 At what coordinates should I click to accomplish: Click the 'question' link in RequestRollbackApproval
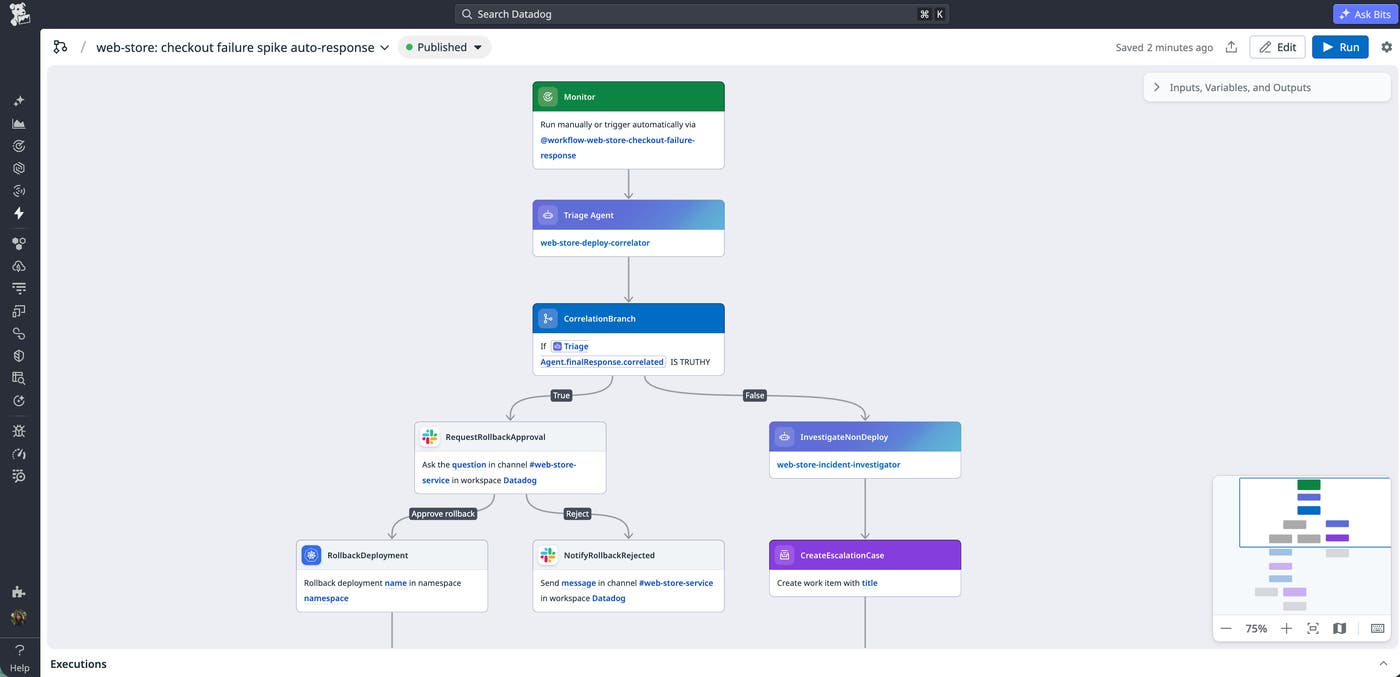tap(469, 465)
